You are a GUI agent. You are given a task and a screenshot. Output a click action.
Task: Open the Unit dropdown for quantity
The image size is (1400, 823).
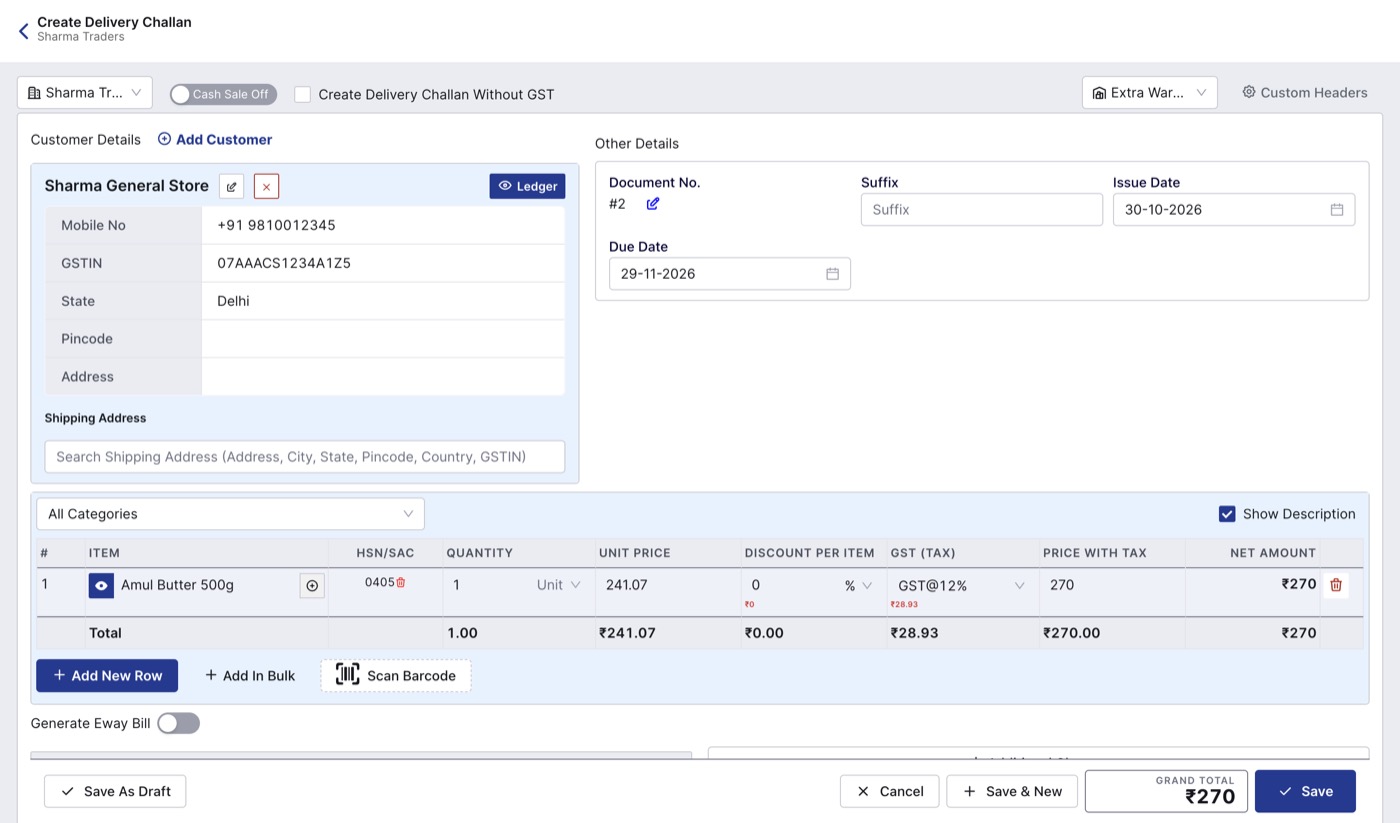coord(559,585)
